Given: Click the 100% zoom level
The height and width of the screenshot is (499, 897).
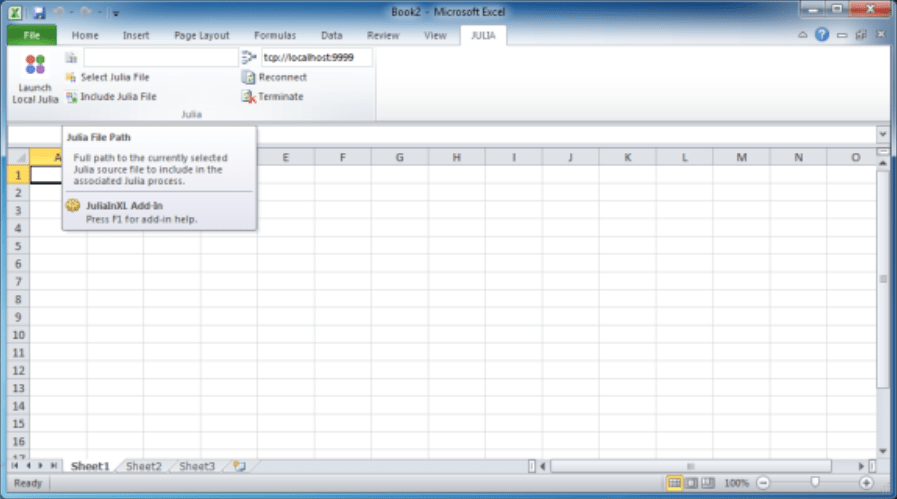Looking at the screenshot, I should click(736, 483).
